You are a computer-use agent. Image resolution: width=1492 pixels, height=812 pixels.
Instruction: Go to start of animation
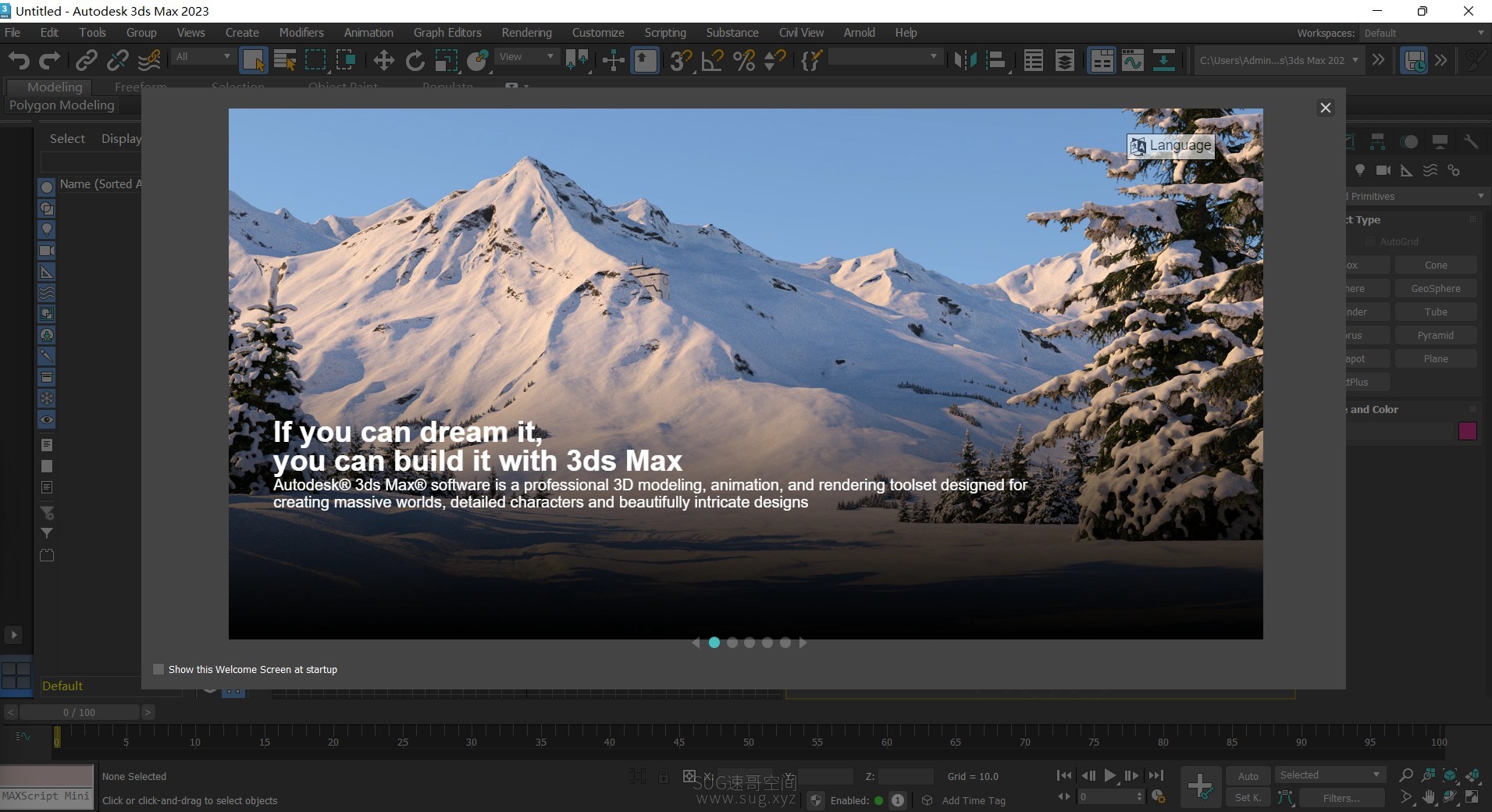(x=1063, y=775)
